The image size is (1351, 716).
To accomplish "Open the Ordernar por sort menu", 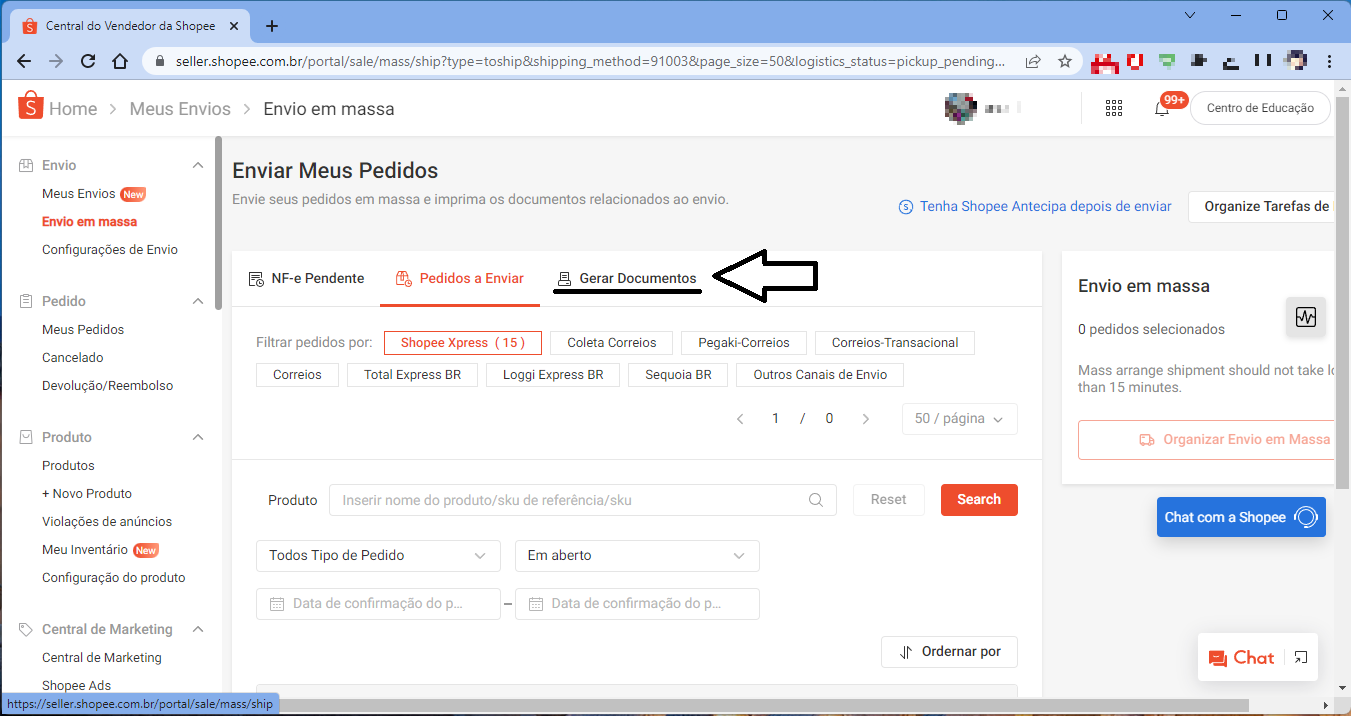I will 949,652.
